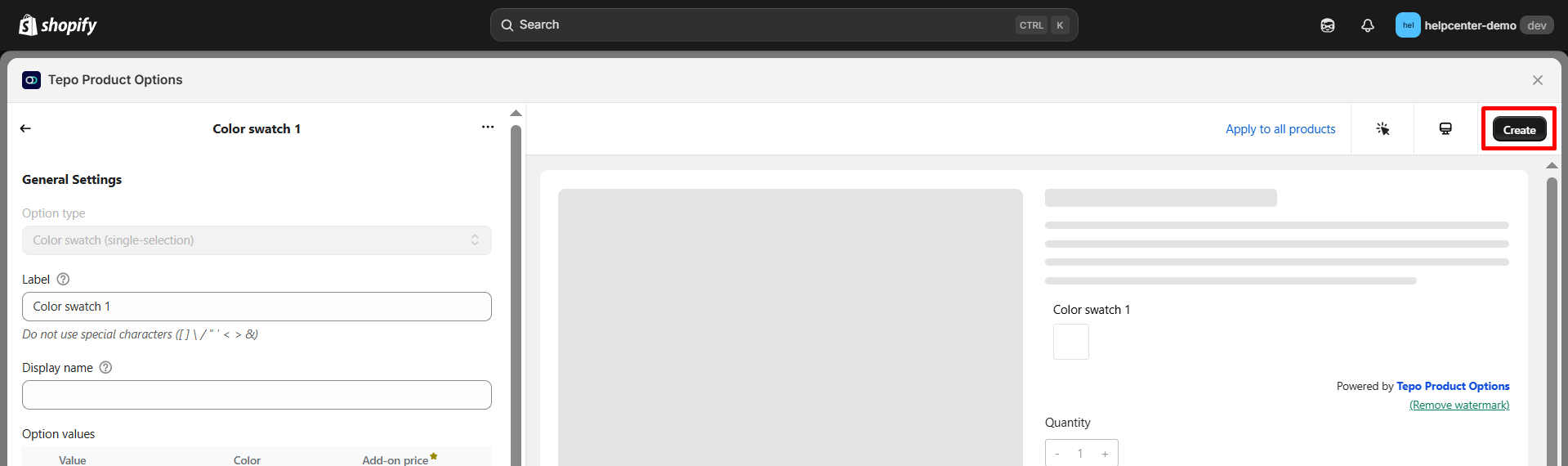Click the Create button
1568x466 pixels.
click(x=1520, y=130)
